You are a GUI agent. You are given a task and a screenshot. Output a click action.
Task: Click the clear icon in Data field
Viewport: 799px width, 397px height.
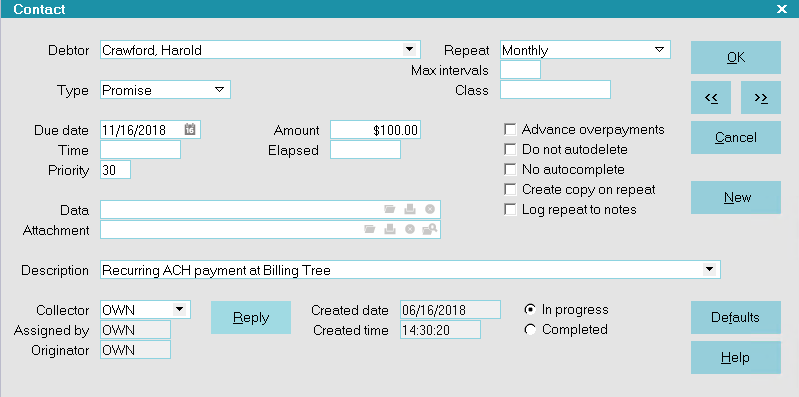pyautogui.click(x=430, y=209)
